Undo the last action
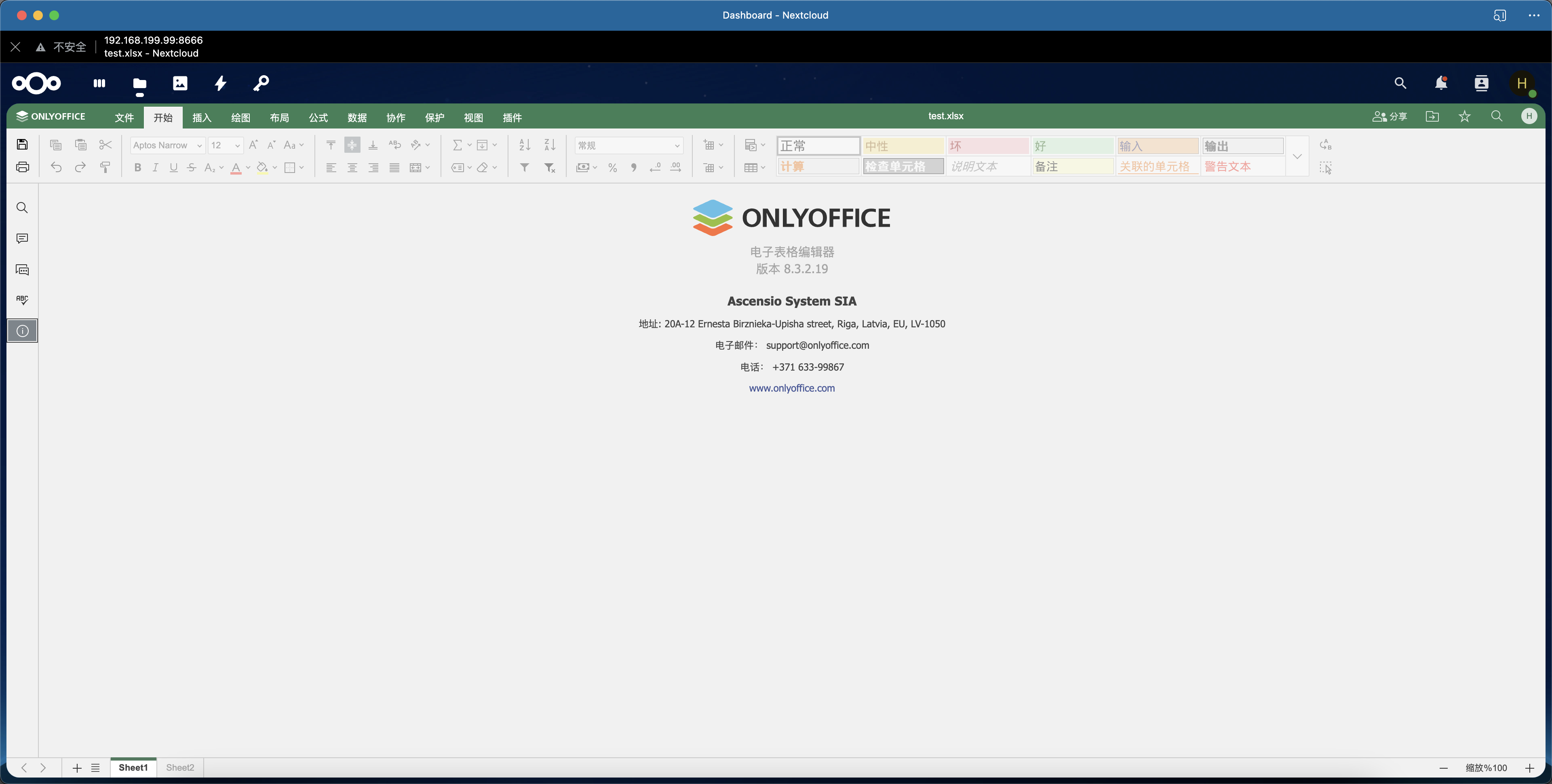The width and height of the screenshot is (1552, 784). [55, 167]
